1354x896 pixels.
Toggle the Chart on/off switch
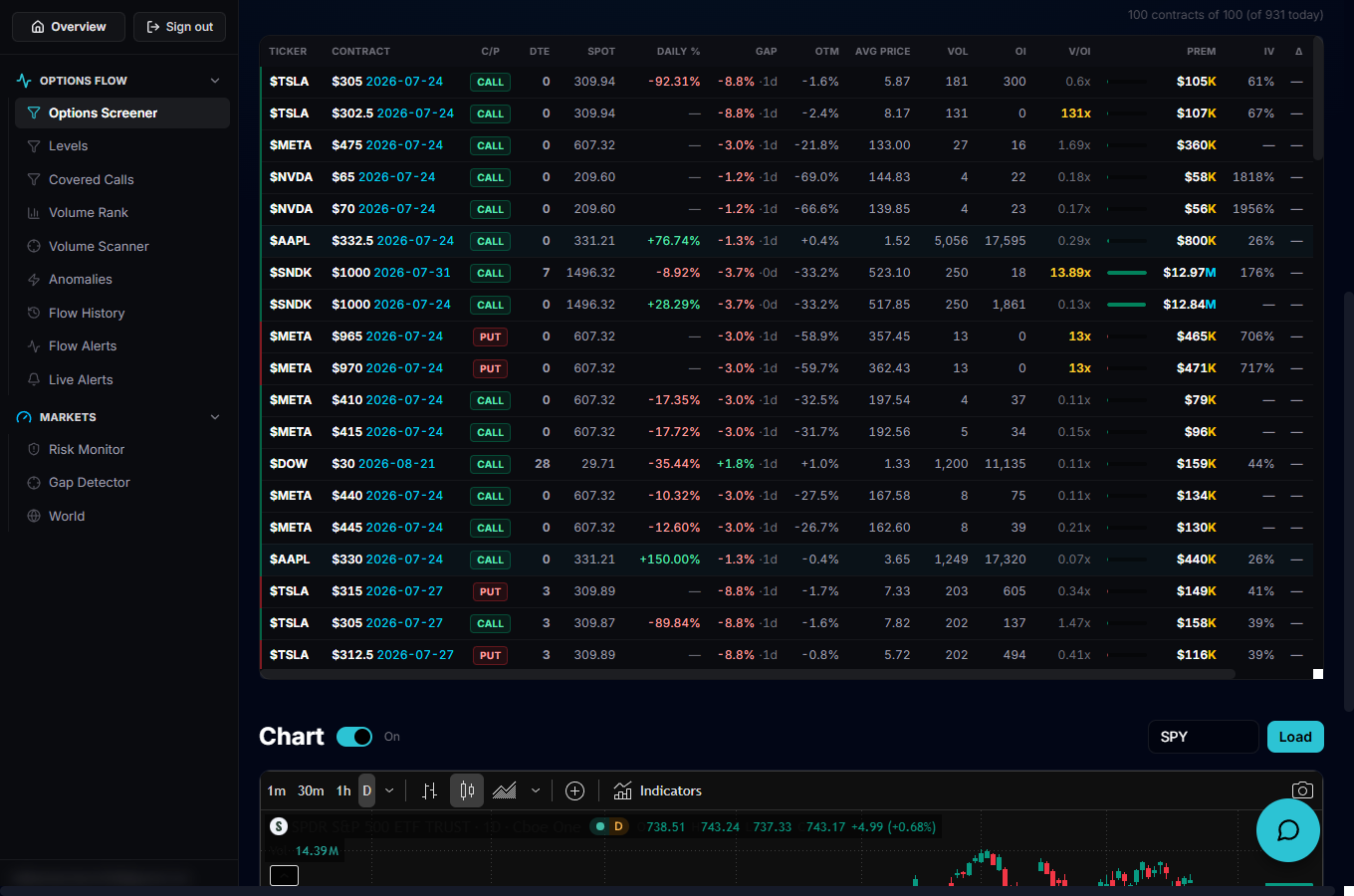[354, 737]
